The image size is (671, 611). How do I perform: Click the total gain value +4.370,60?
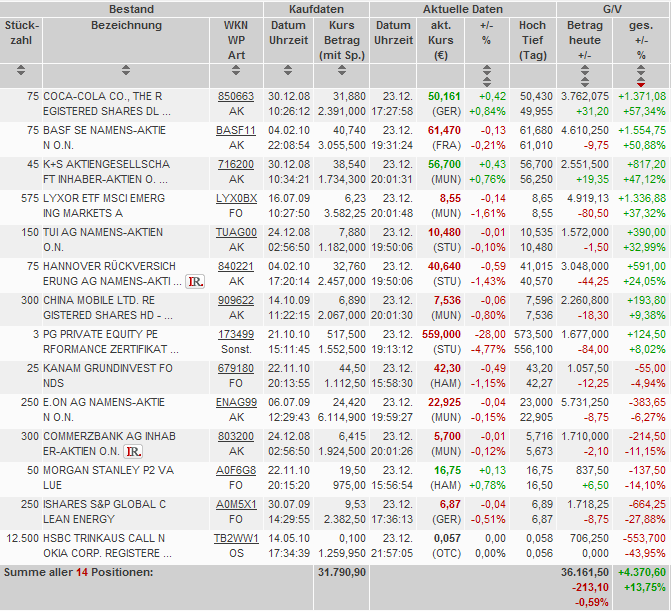pyautogui.click(x=642, y=572)
